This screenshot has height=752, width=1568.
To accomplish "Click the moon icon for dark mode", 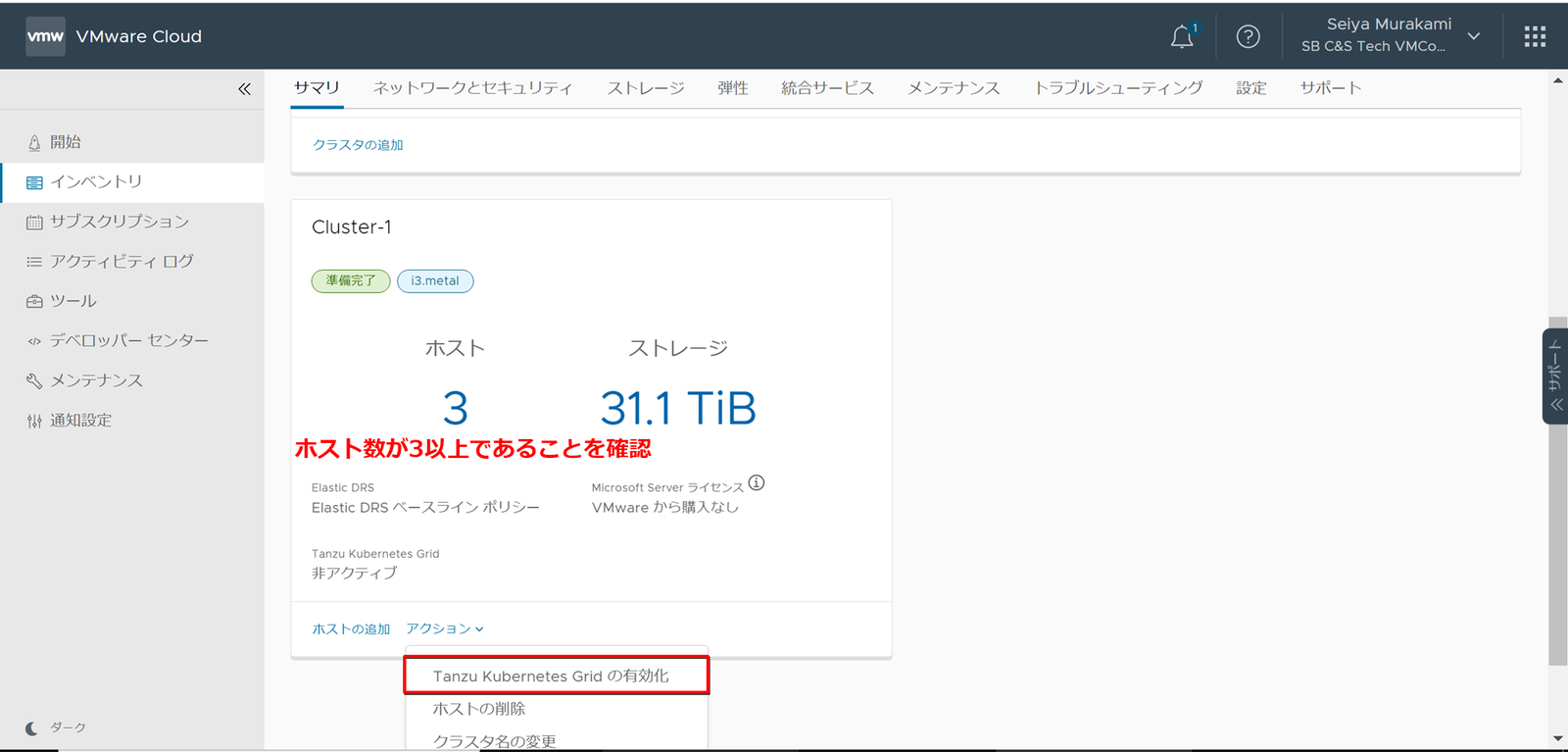I will (x=31, y=728).
